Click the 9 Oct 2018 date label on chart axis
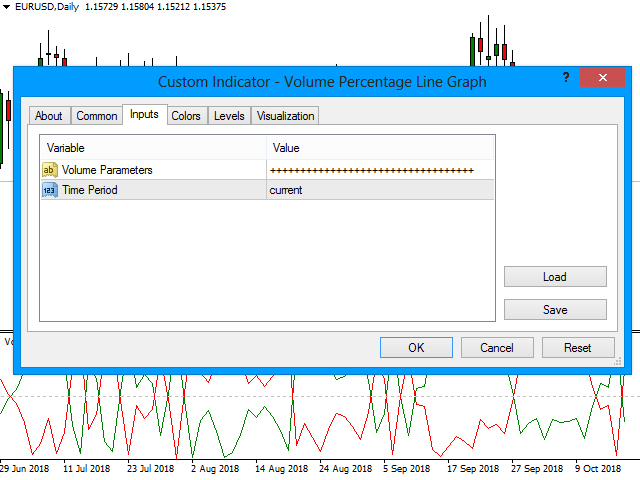640x480 pixels. [x=598, y=469]
